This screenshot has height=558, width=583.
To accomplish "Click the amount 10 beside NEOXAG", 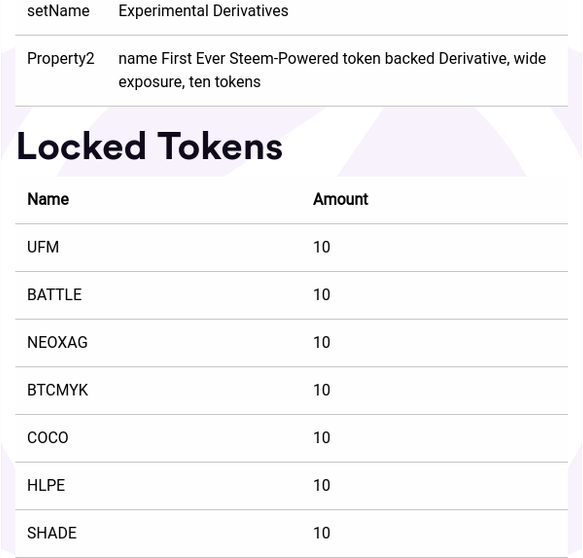I will click(322, 342).
